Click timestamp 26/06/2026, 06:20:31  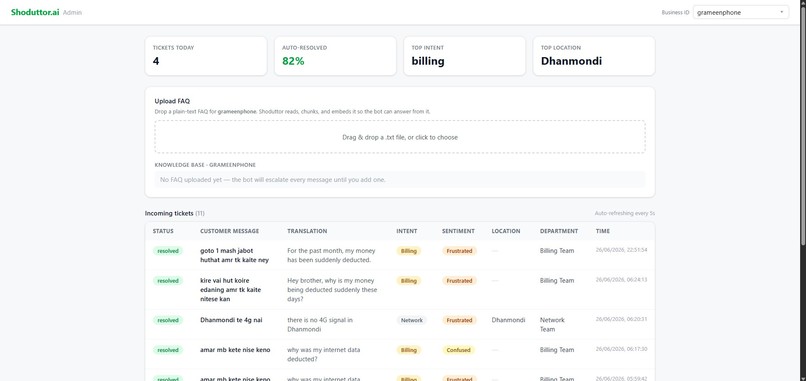pos(621,319)
